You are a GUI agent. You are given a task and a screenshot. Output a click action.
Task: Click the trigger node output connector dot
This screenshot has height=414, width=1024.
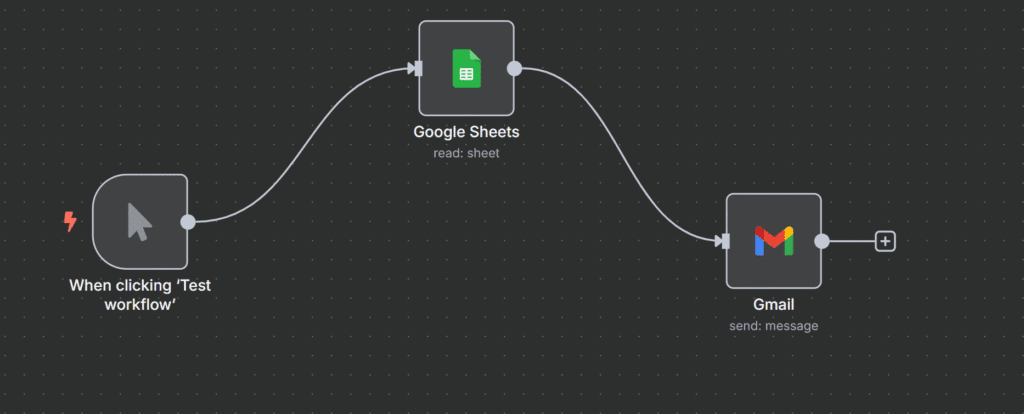pos(187,222)
